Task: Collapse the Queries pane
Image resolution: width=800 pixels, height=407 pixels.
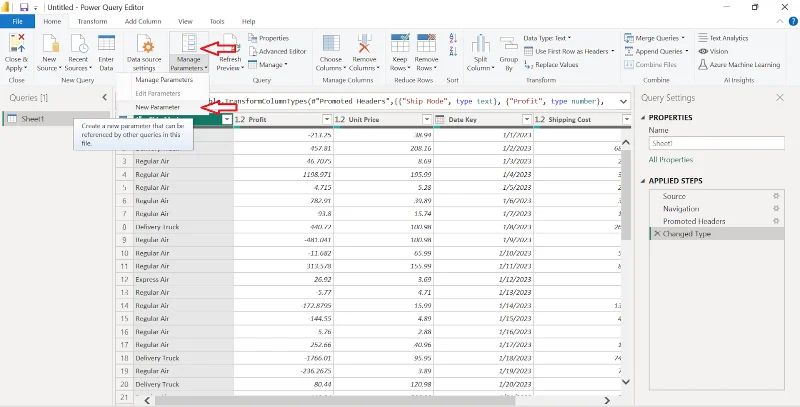Action: coord(105,97)
